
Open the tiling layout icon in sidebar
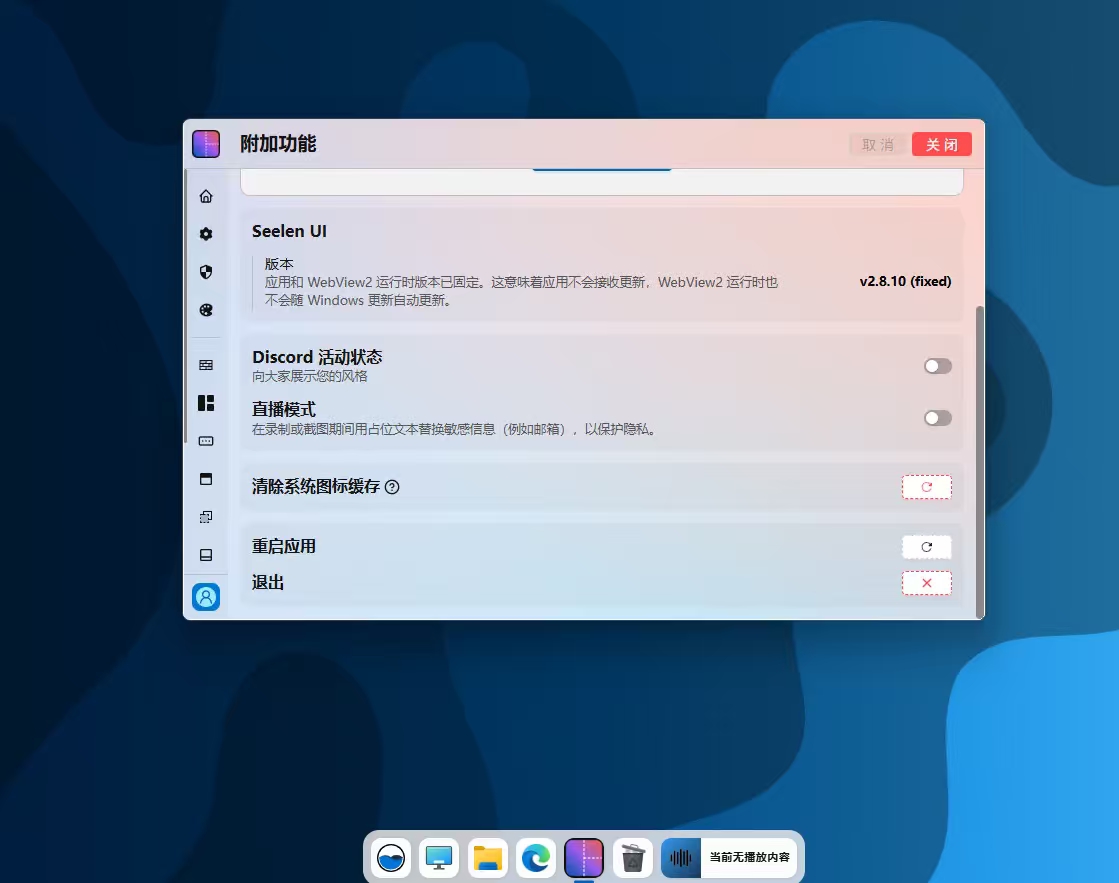206,403
